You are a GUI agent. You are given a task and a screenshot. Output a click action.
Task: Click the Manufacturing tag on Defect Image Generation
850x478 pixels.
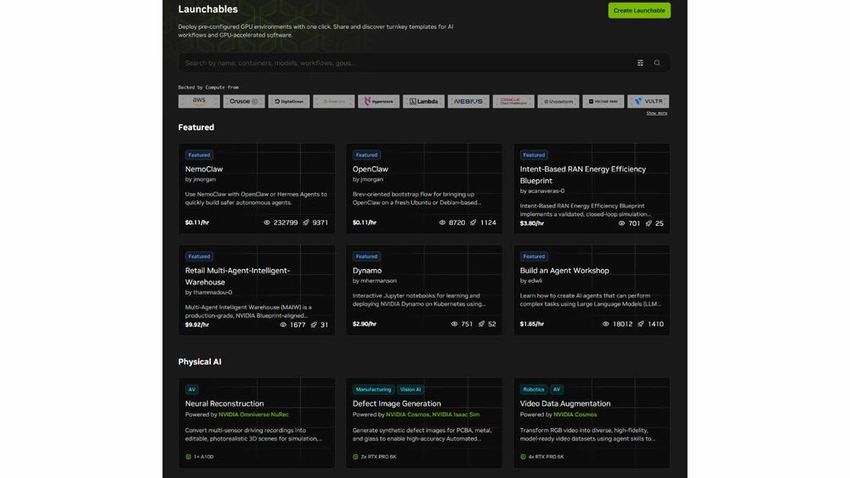[373, 390]
